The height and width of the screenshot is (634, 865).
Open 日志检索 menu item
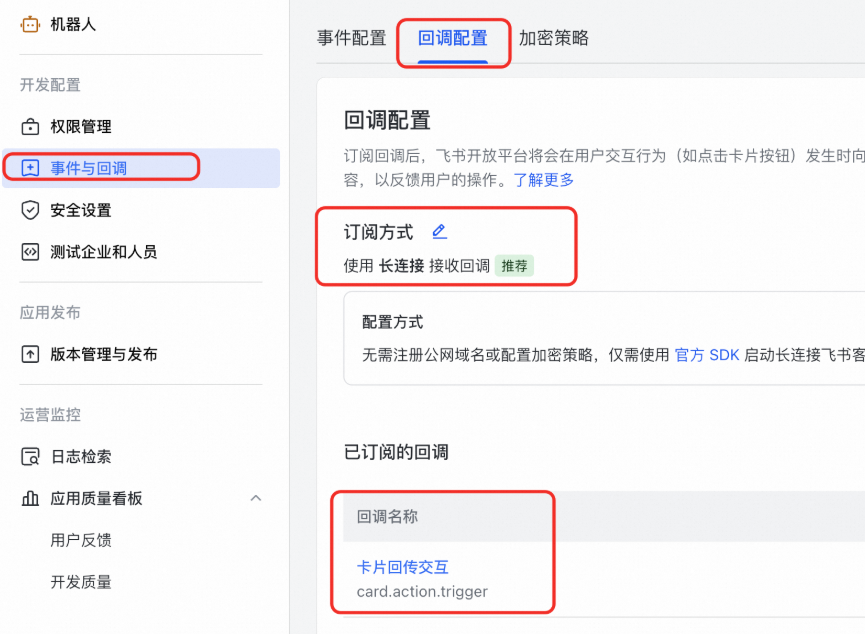(81, 457)
